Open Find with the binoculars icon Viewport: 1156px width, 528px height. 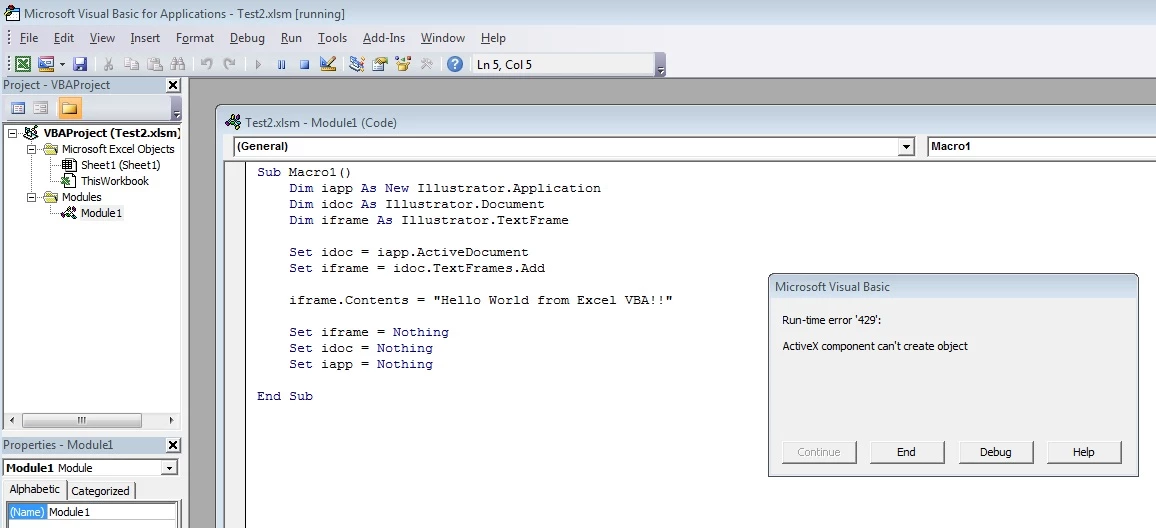tap(177, 64)
